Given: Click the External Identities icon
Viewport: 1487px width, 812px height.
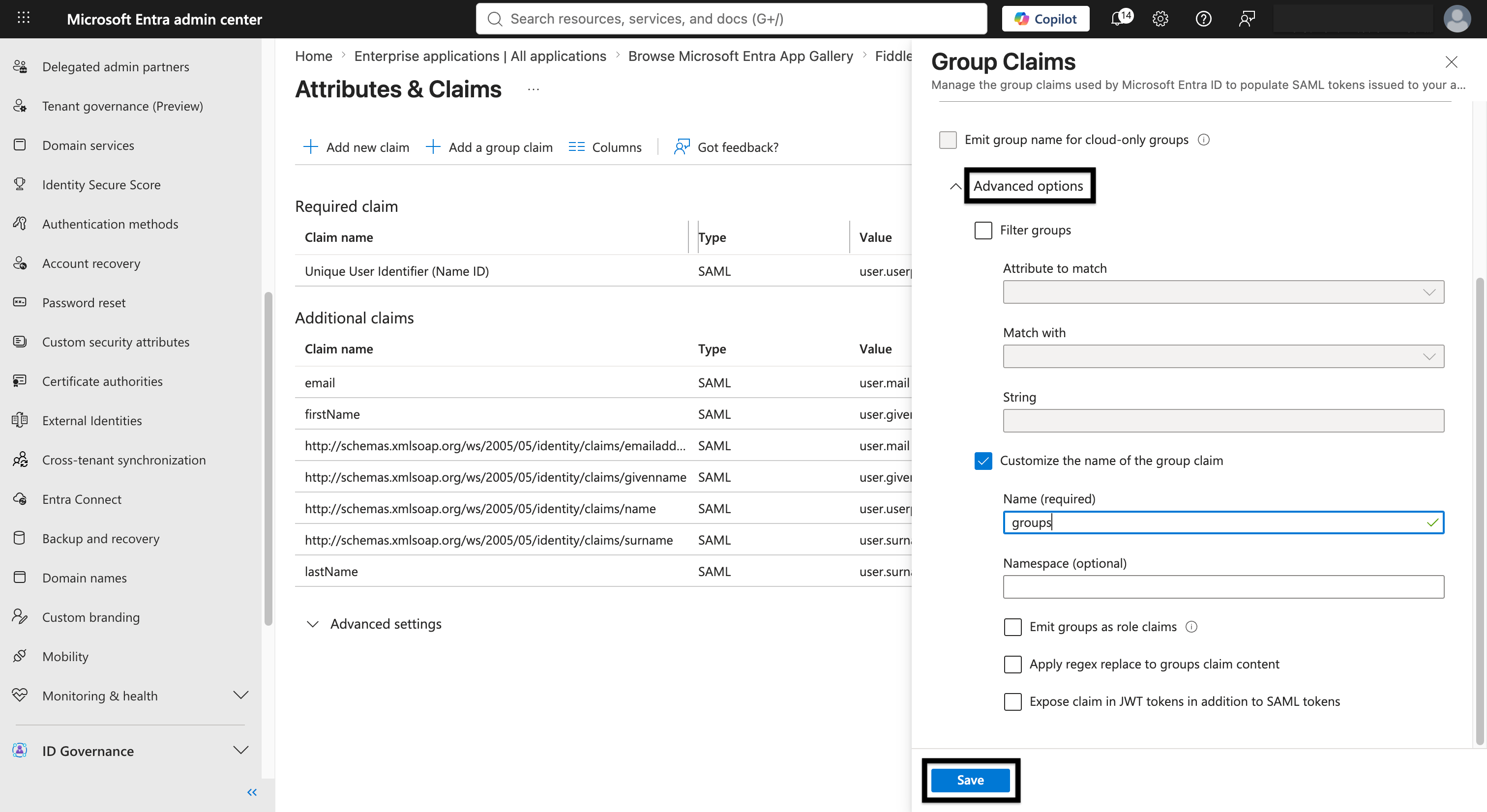Looking at the screenshot, I should pos(20,420).
